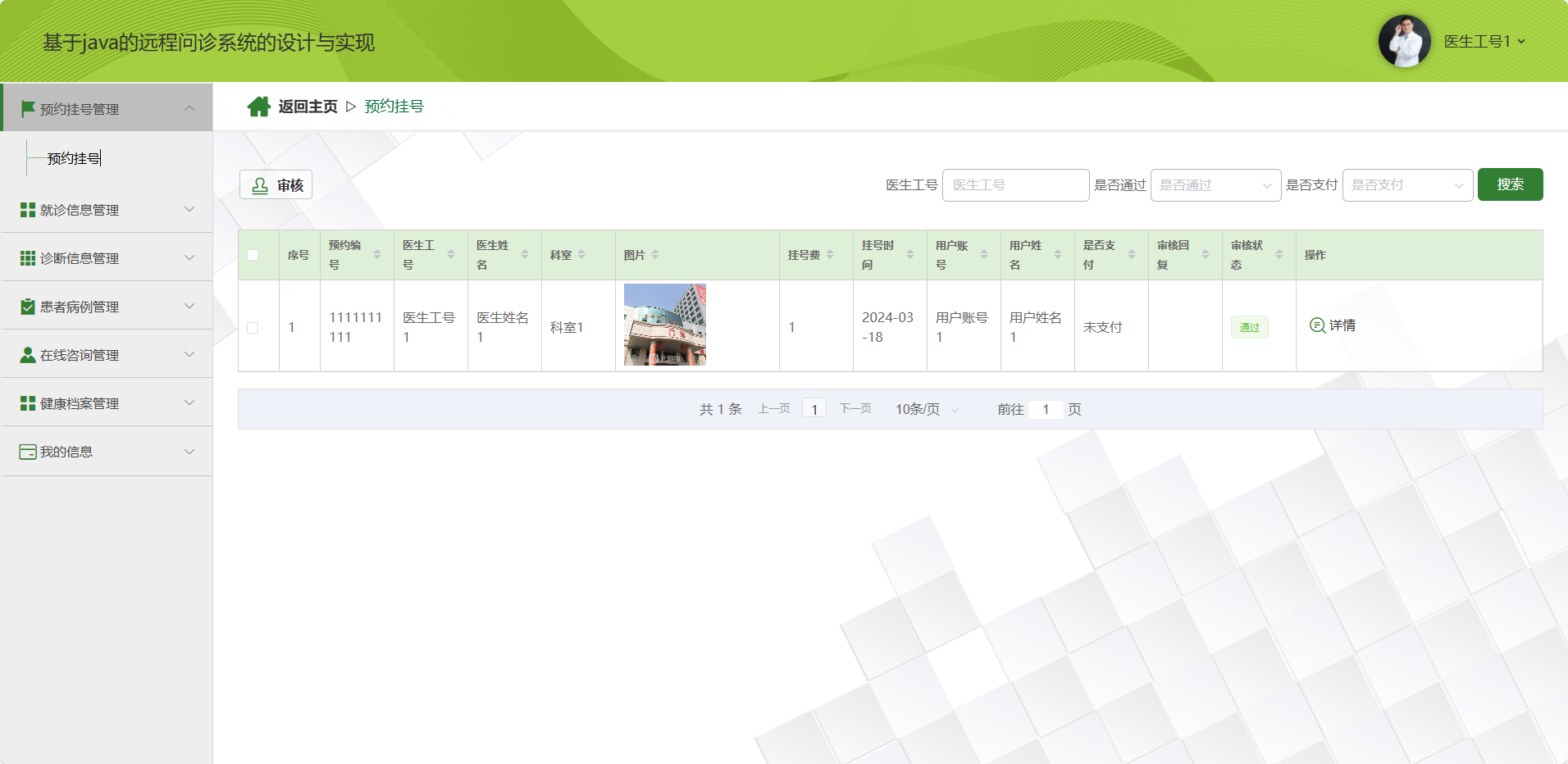Click the green 搜索 button
Viewport: 1568px width, 764px height.
(x=1511, y=184)
